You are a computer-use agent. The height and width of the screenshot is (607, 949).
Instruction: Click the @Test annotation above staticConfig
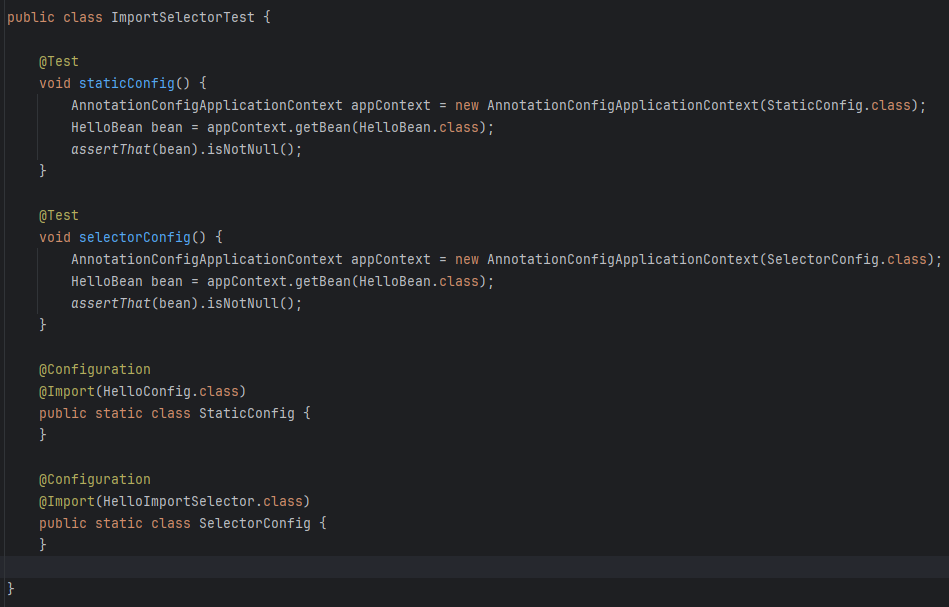59,62
